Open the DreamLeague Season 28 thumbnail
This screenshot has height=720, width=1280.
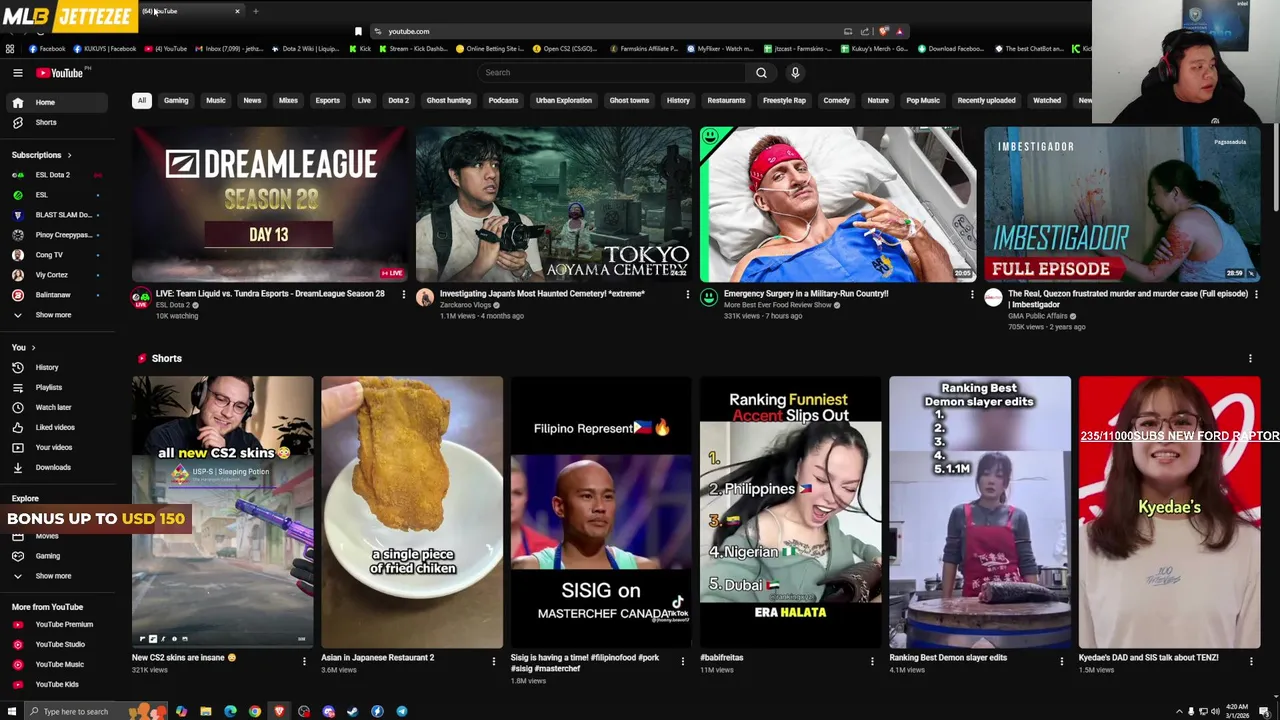coord(270,204)
